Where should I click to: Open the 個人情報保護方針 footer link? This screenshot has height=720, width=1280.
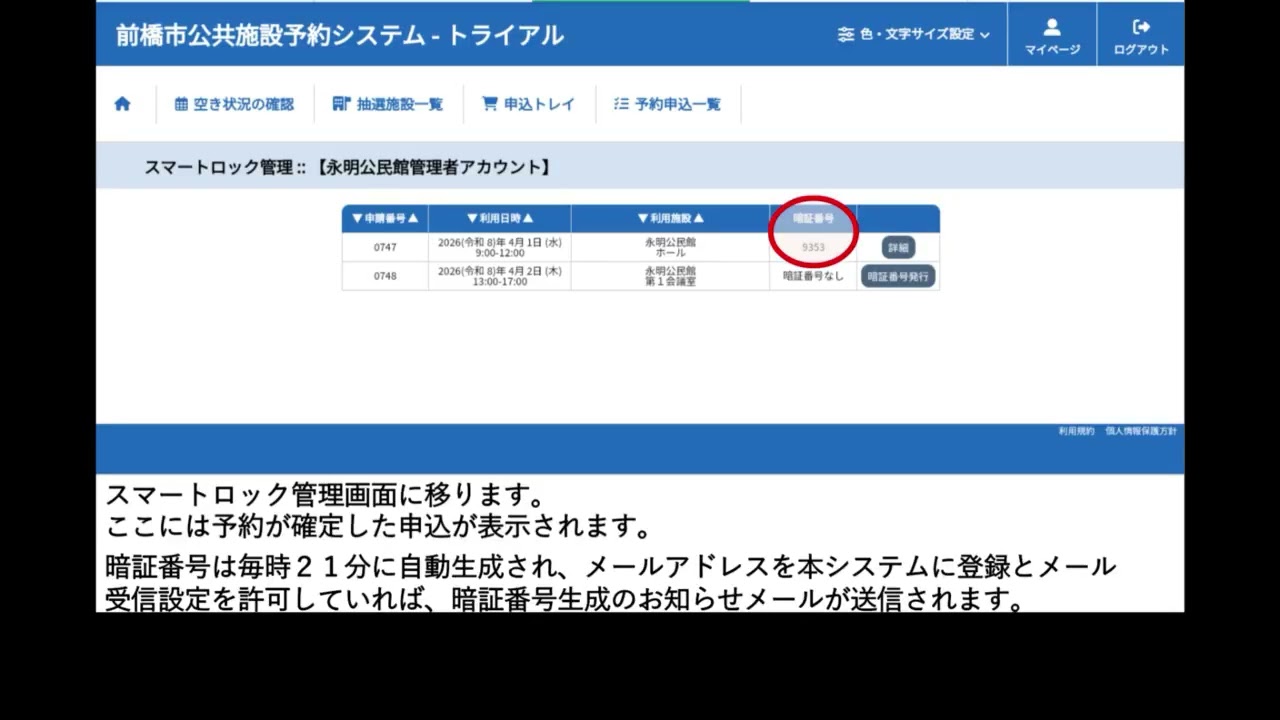click(1141, 431)
